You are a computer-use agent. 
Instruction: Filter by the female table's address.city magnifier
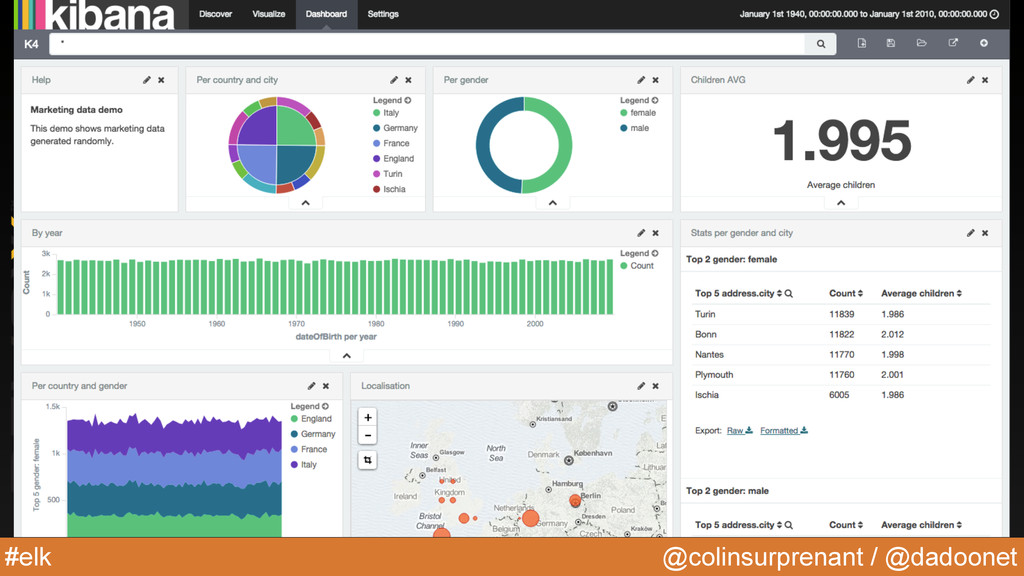coord(789,294)
